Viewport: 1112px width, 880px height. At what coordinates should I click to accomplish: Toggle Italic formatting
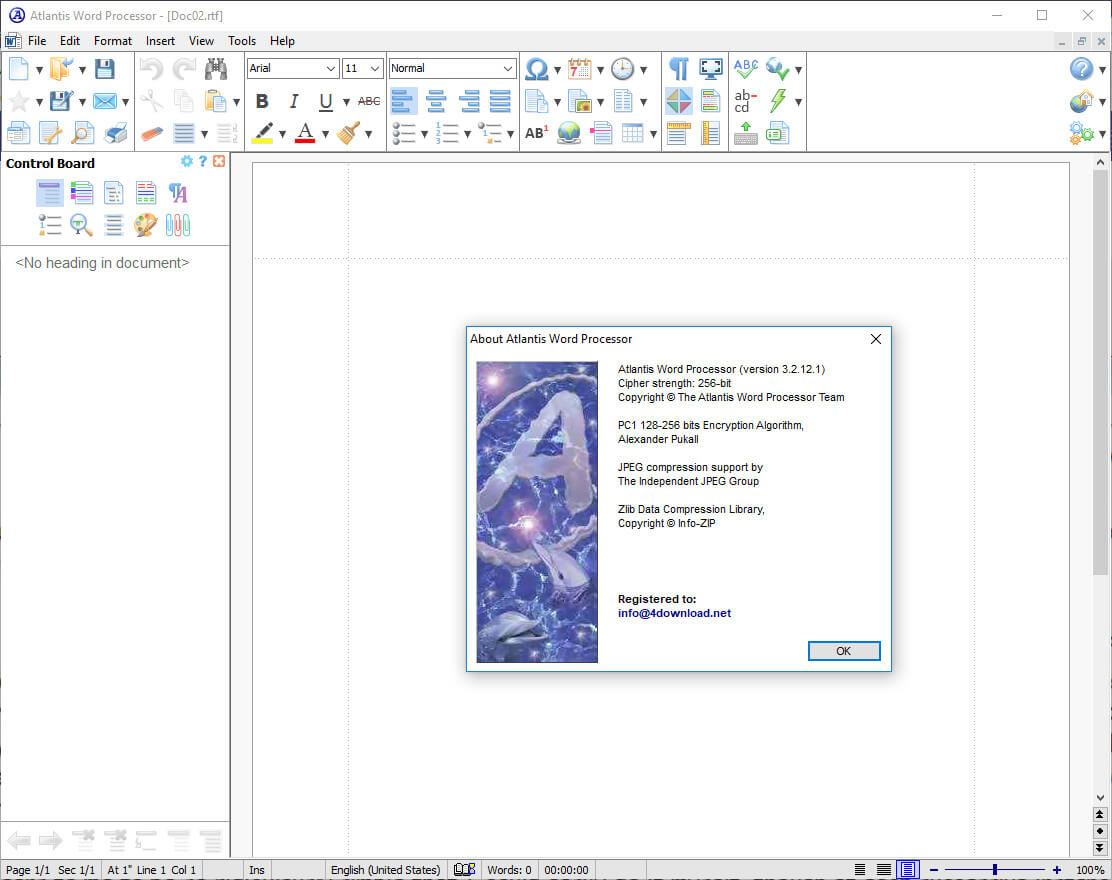294,101
